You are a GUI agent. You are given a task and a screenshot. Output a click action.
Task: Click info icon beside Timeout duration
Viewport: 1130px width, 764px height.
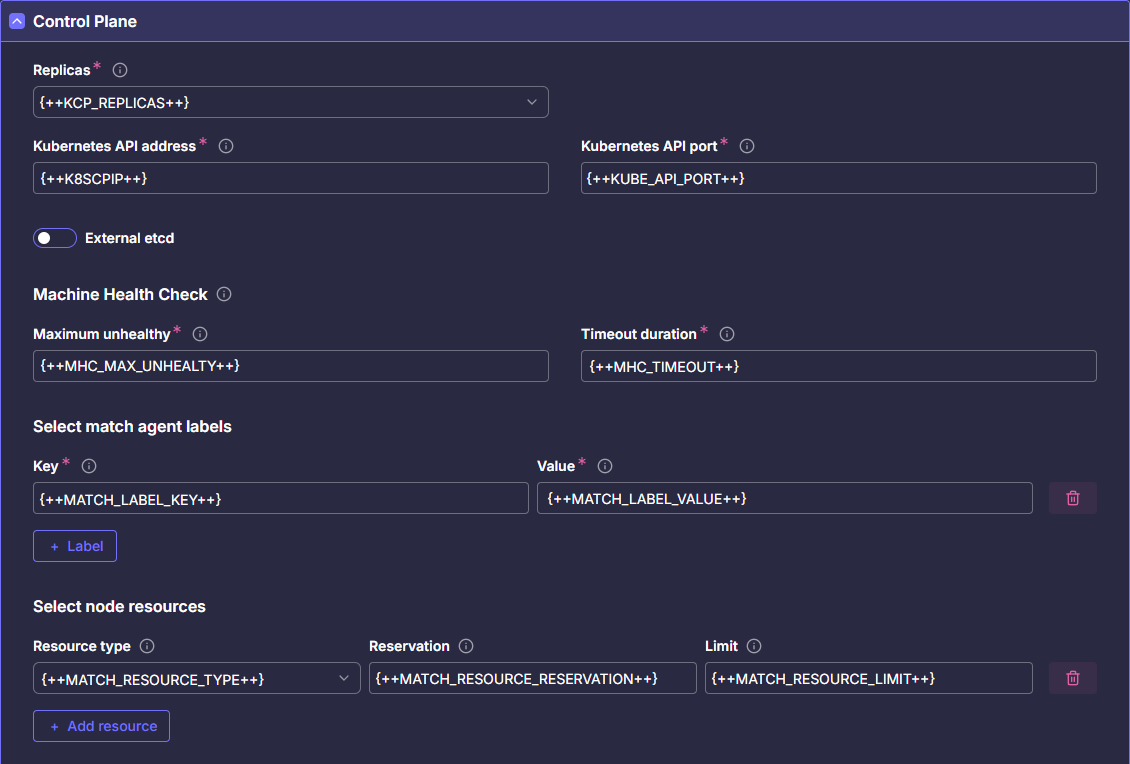(727, 334)
